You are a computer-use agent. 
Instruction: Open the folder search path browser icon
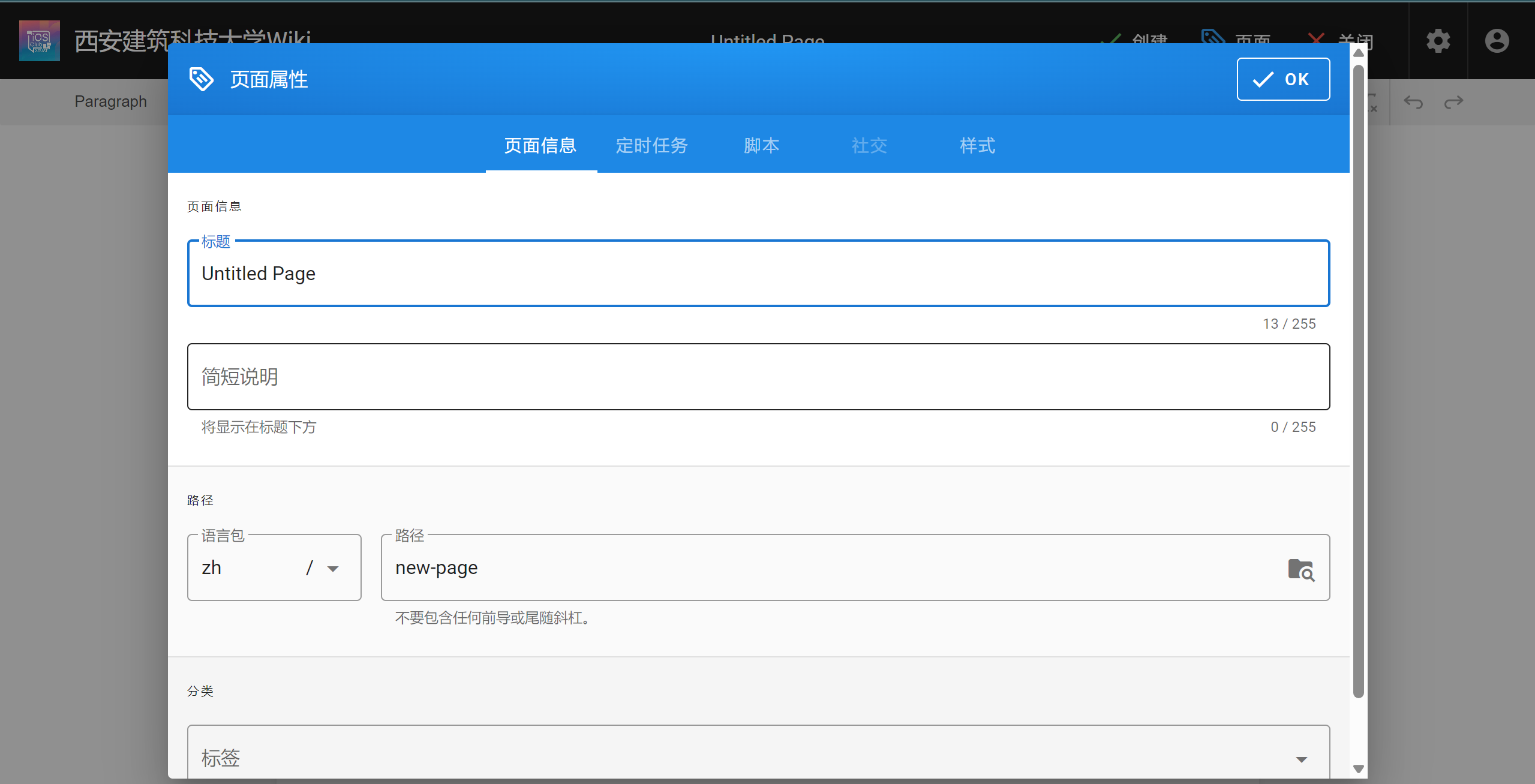[1301, 569]
